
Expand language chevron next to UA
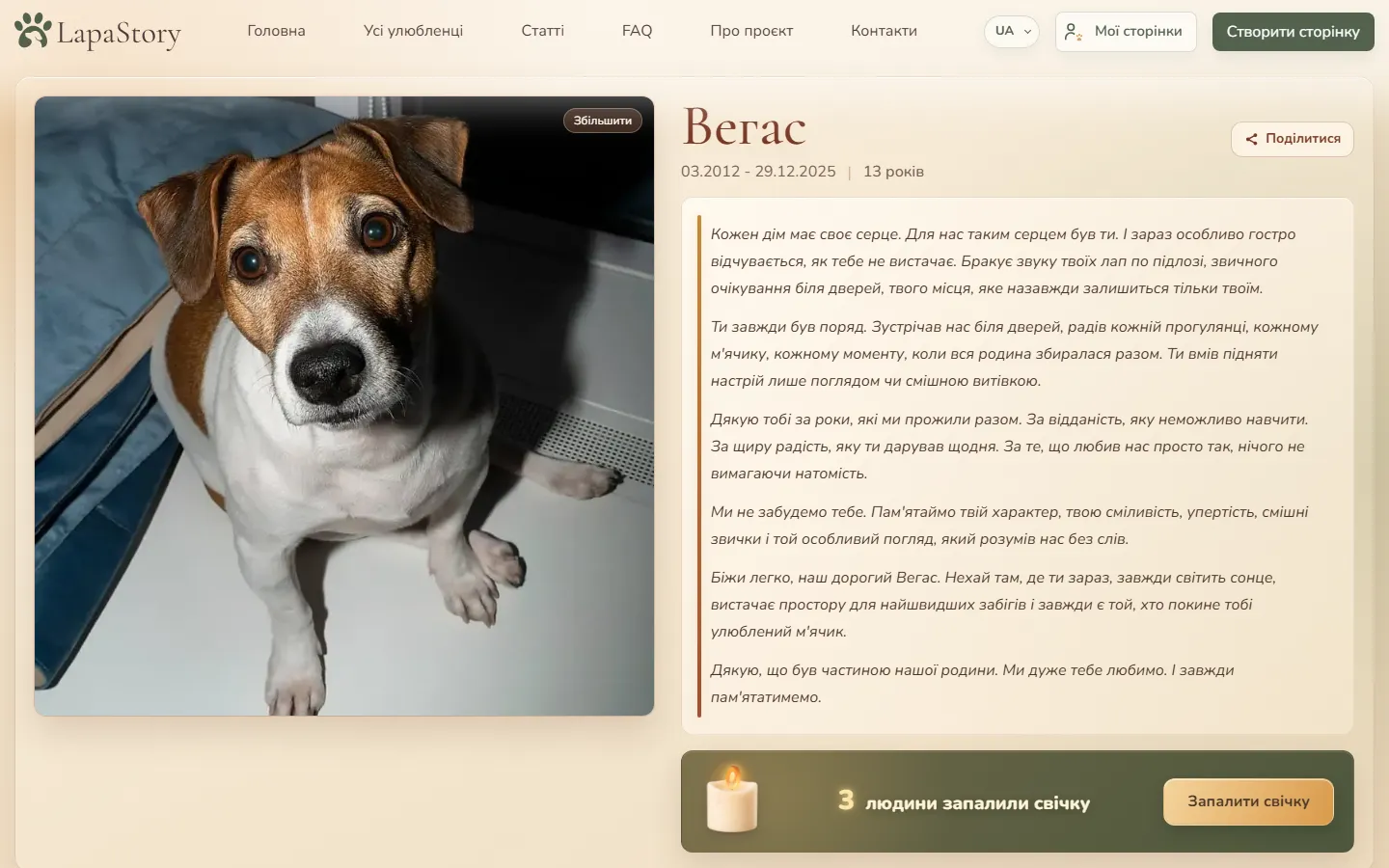click(x=1027, y=32)
